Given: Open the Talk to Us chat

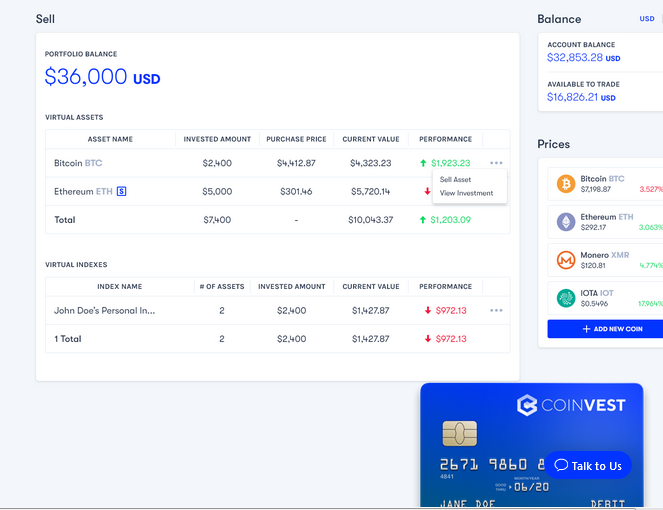Looking at the screenshot, I should click(x=588, y=465).
